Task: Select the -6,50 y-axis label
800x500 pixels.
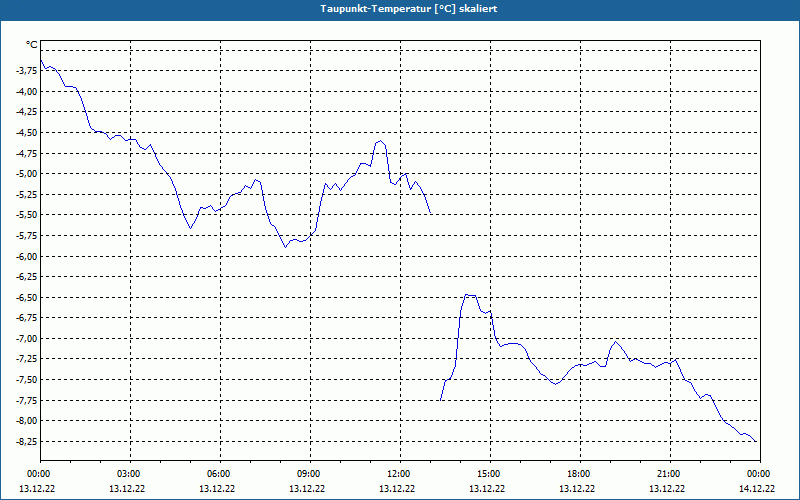Action: pyautogui.click(x=28, y=297)
